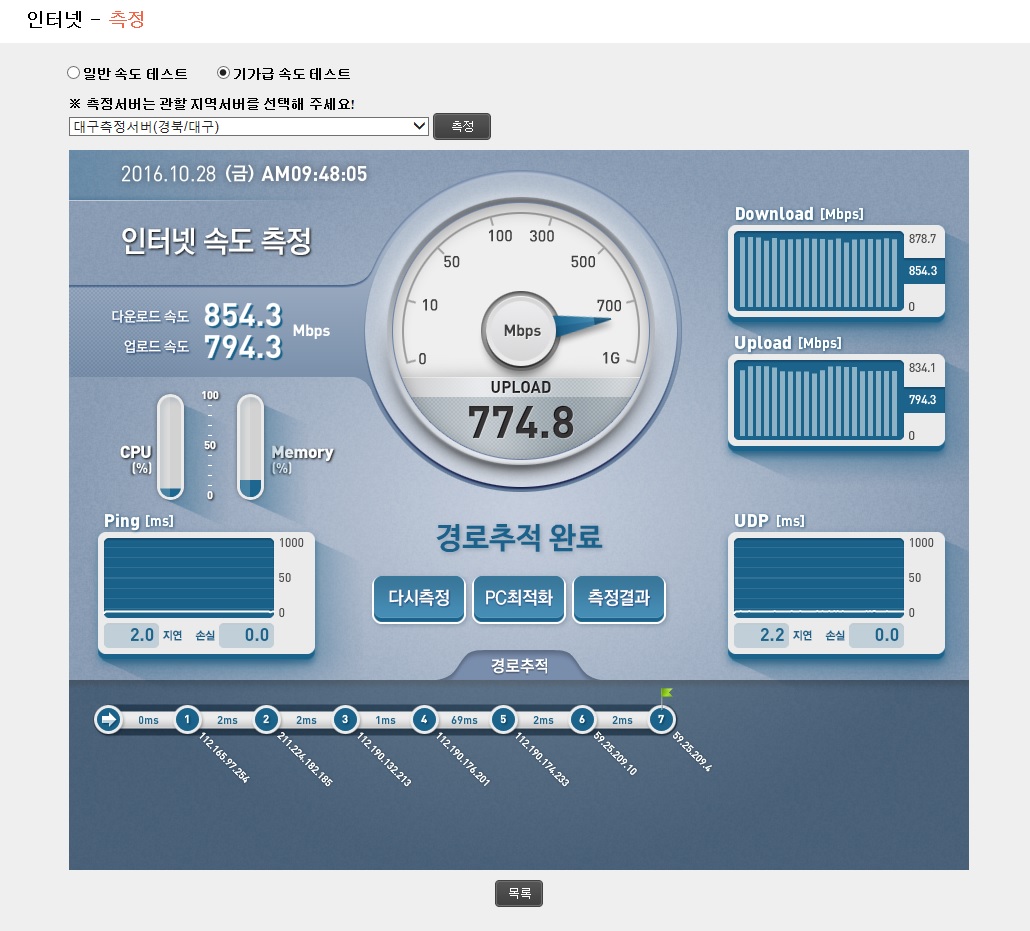This screenshot has height=931, width=1030.
Task: Select hop 2 node in route trace
Action: tap(266, 719)
